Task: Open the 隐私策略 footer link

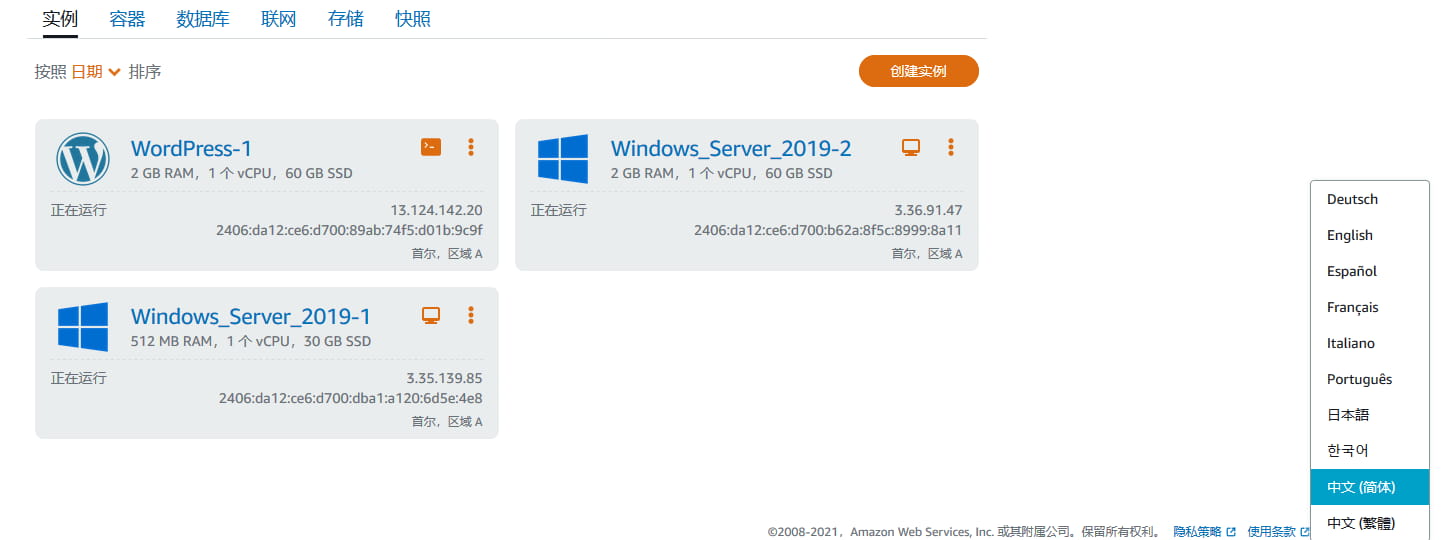Action: [x=1198, y=532]
